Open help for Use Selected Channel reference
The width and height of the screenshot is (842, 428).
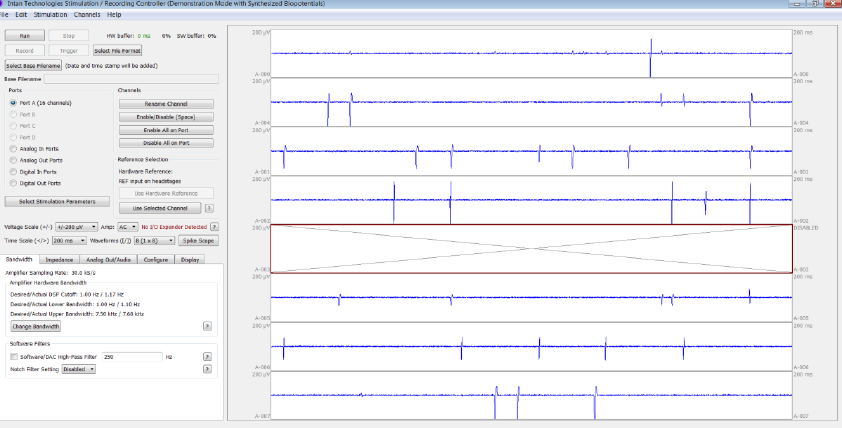coord(209,208)
